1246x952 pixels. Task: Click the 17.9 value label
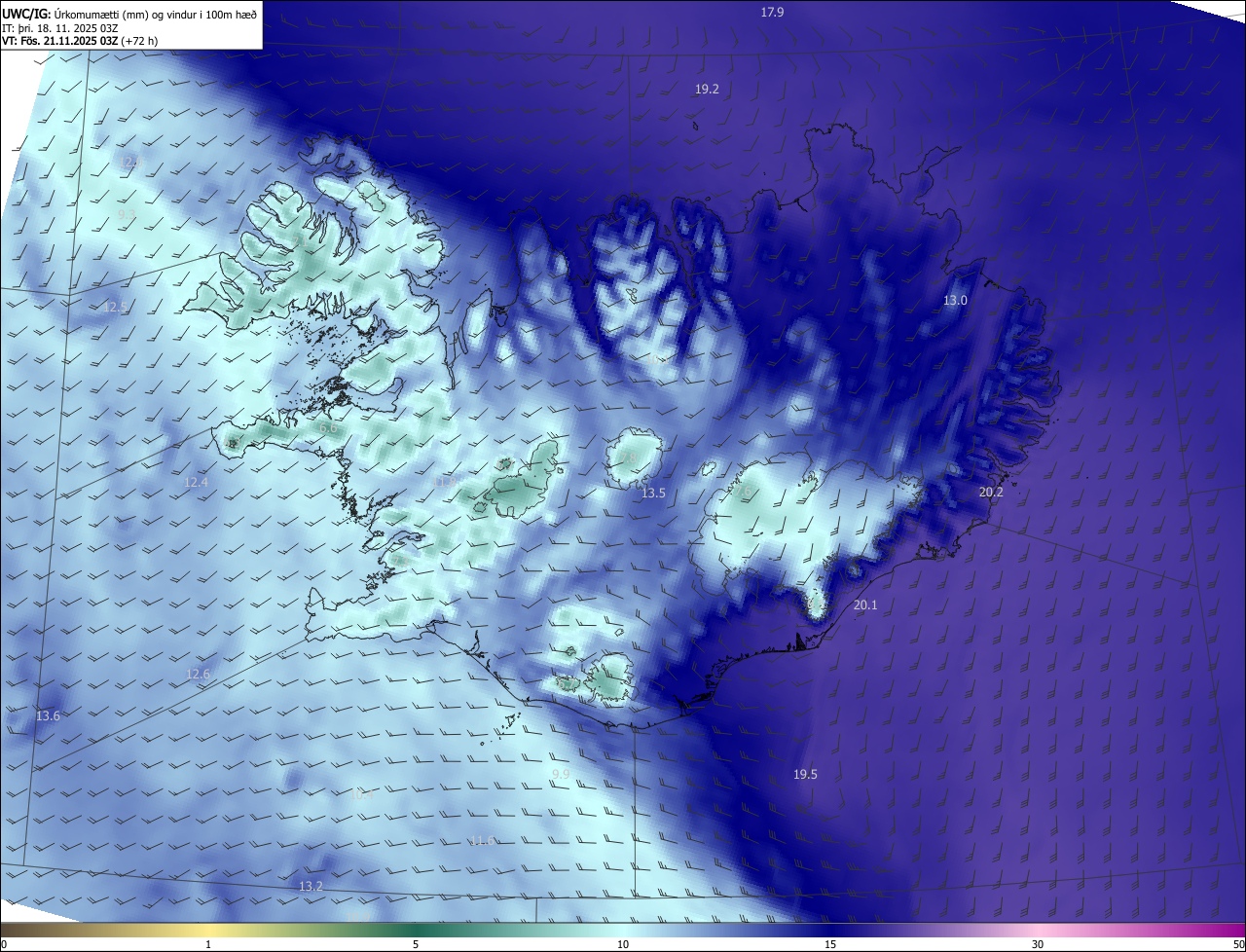coord(772,12)
